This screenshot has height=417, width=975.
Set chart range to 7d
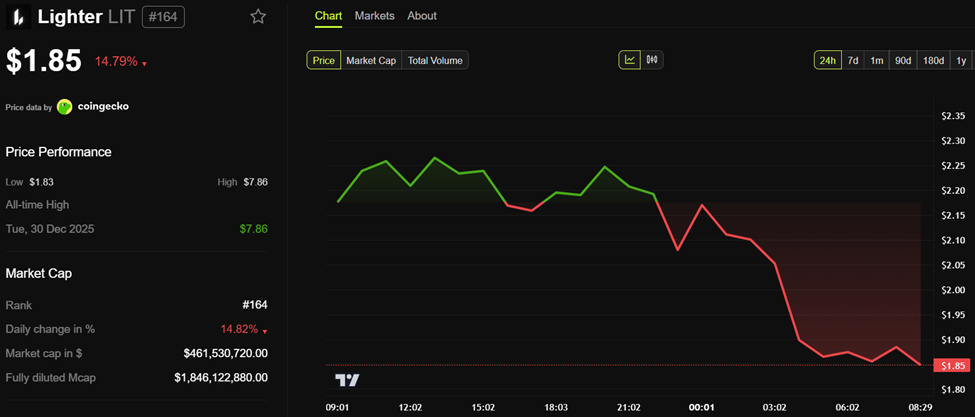[x=853, y=60]
